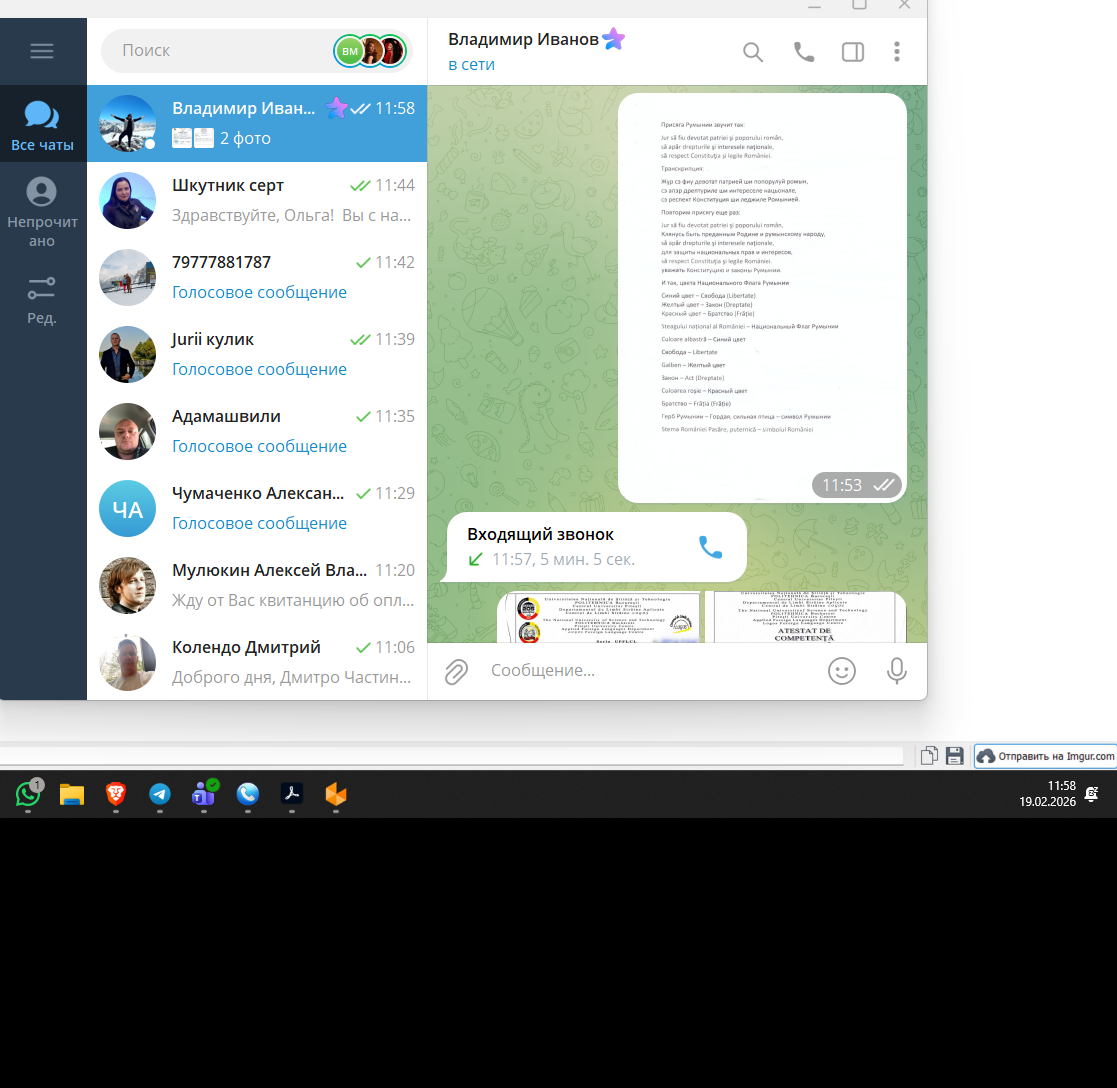Open the left certificate photo thumbnail
The height and width of the screenshot is (1088, 1117).
600,618
